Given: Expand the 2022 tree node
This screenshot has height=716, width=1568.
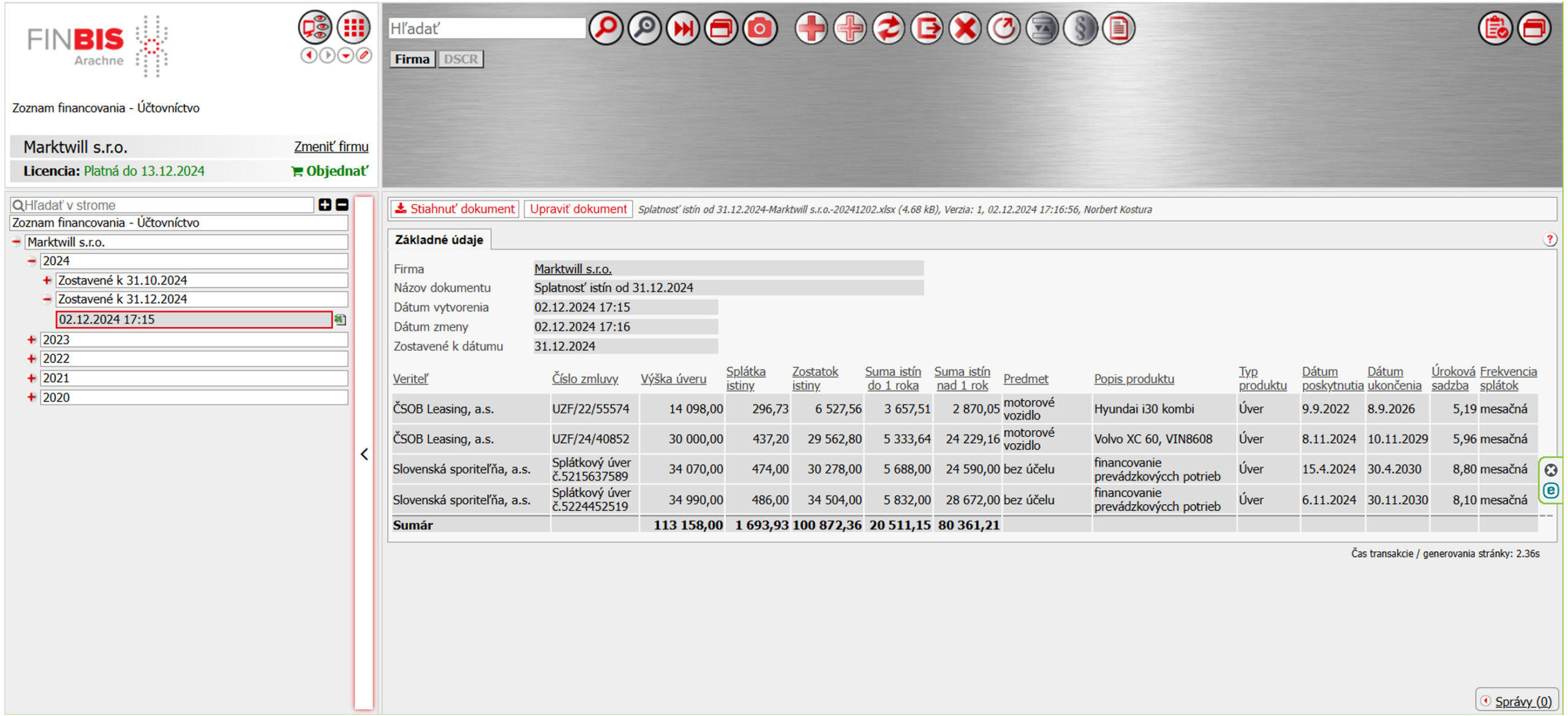Looking at the screenshot, I should 32,359.
